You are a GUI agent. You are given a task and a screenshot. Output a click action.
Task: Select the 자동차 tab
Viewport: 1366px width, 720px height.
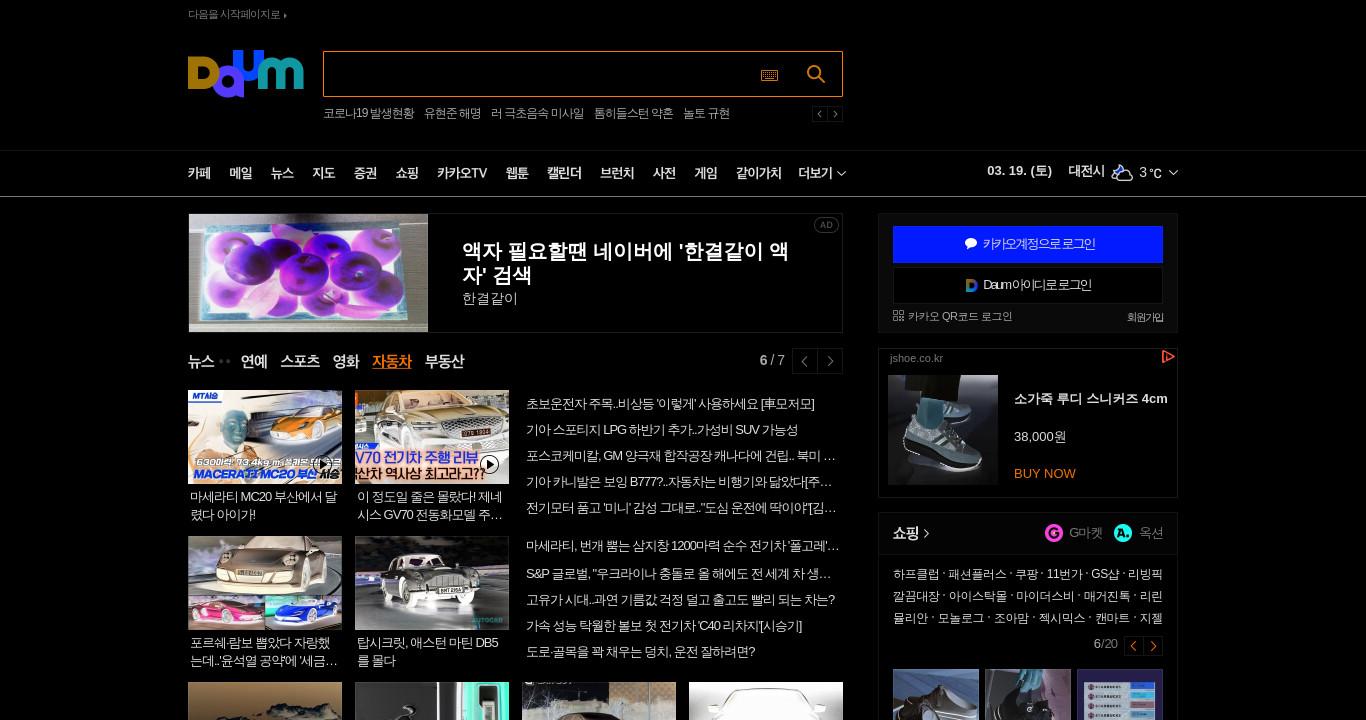coord(392,361)
